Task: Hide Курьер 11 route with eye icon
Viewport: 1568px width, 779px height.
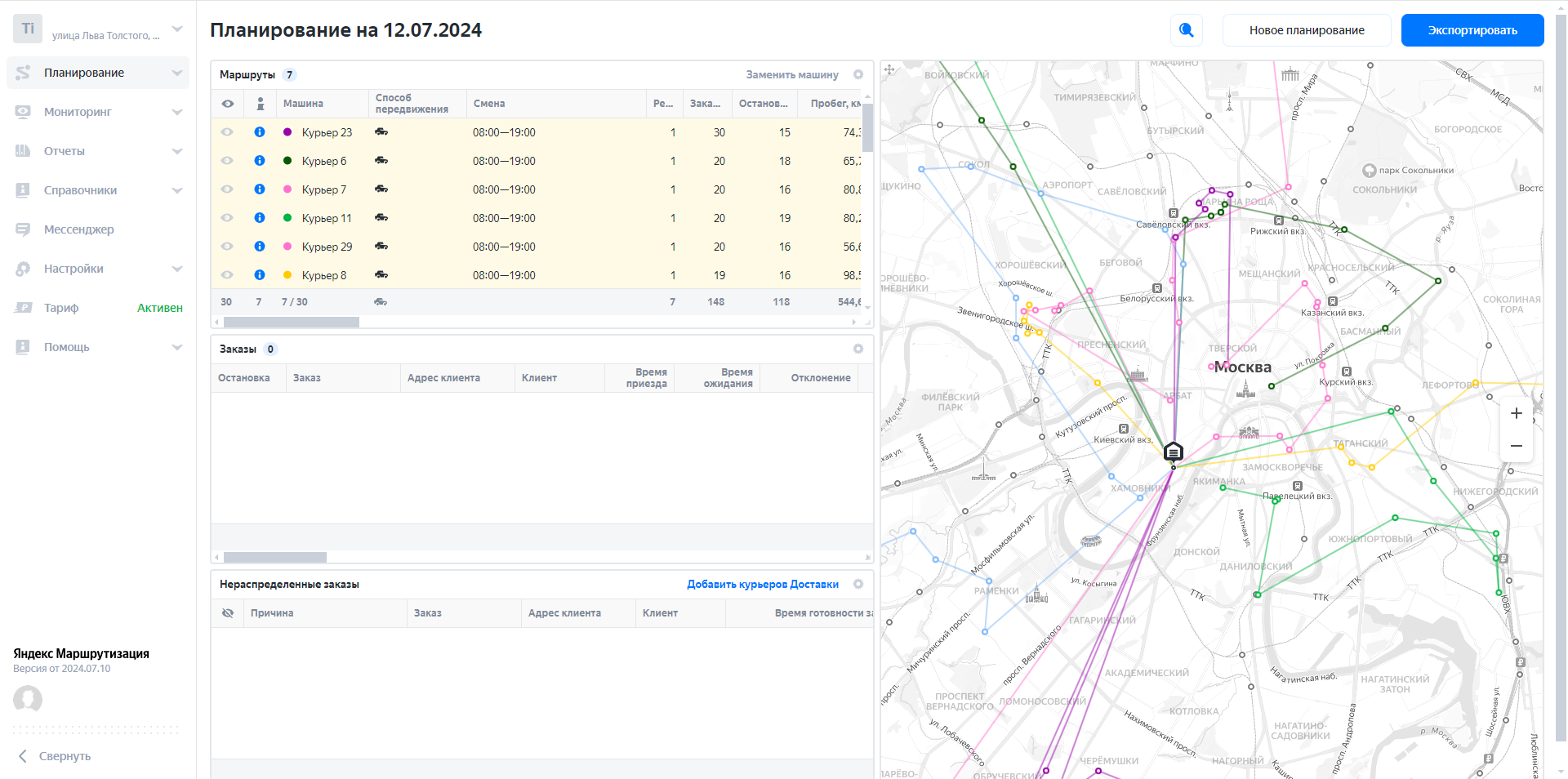Action: (x=227, y=218)
